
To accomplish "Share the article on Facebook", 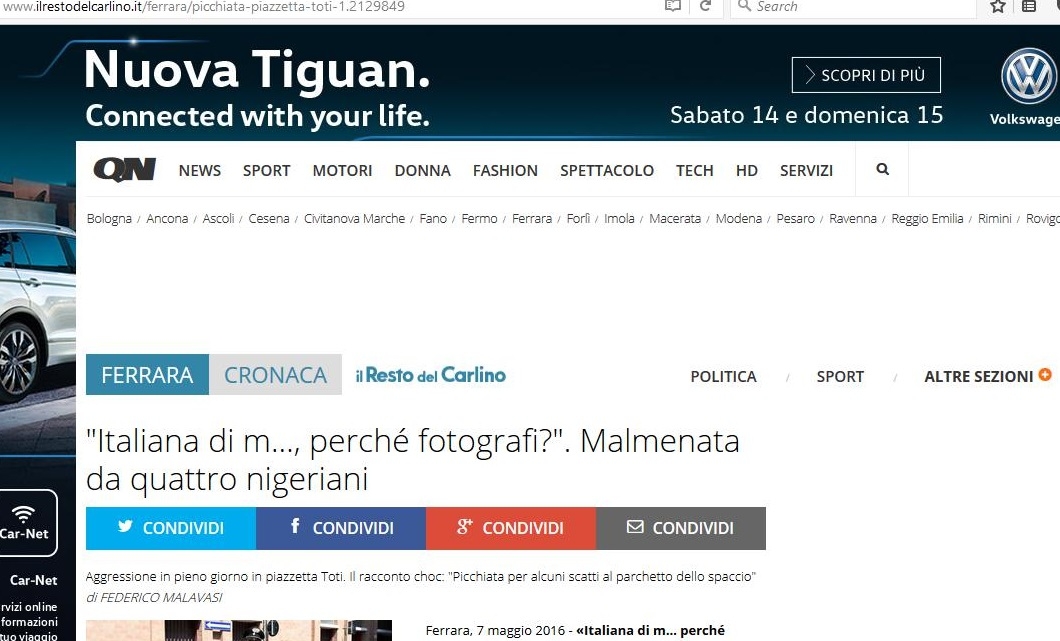I will tap(341, 528).
